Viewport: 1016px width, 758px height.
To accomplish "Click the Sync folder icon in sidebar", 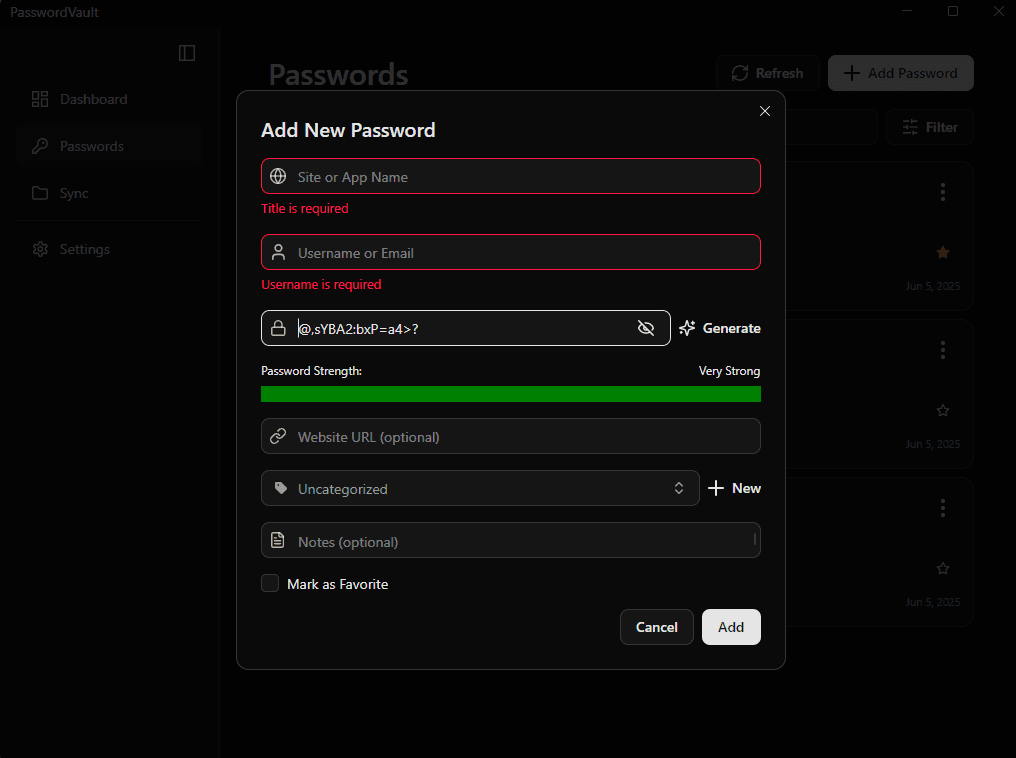I will (40, 193).
